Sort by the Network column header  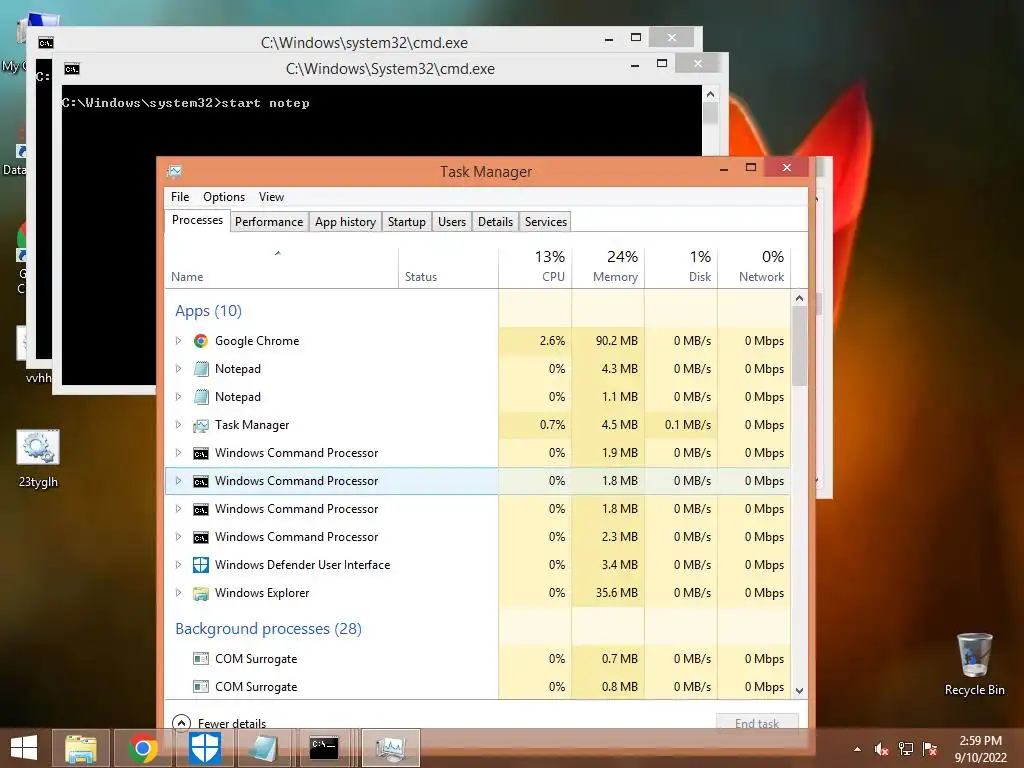[x=754, y=268]
